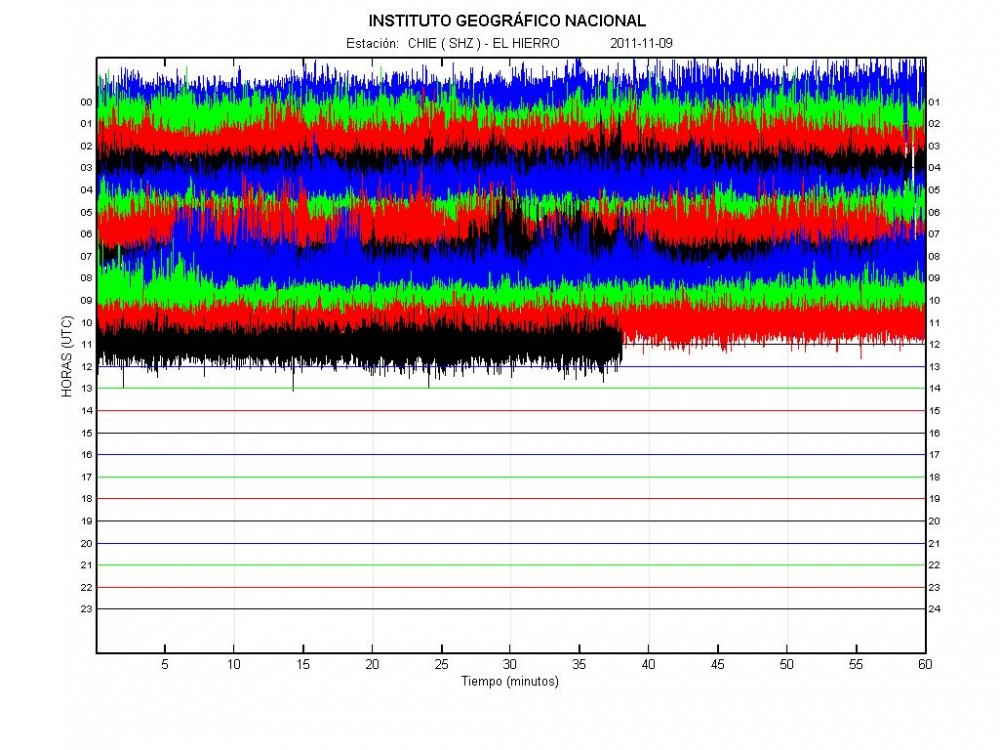Click left-axis hour label 23

coord(87,609)
